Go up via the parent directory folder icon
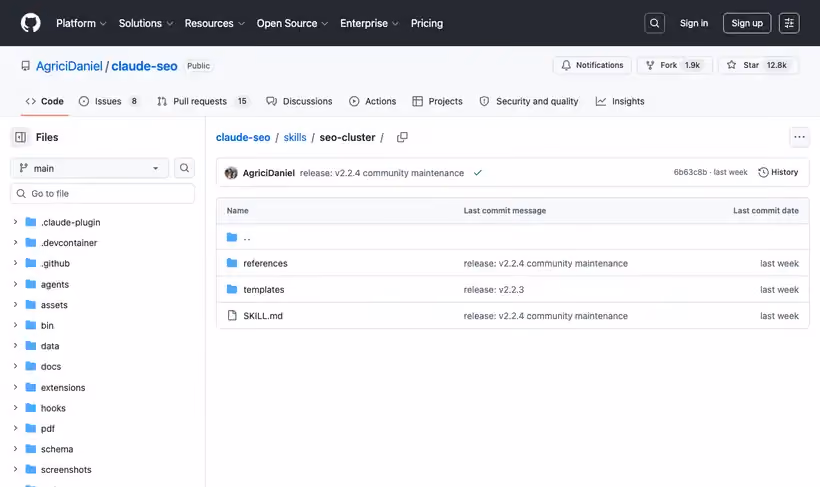This screenshot has width=820, height=487. coord(232,237)
